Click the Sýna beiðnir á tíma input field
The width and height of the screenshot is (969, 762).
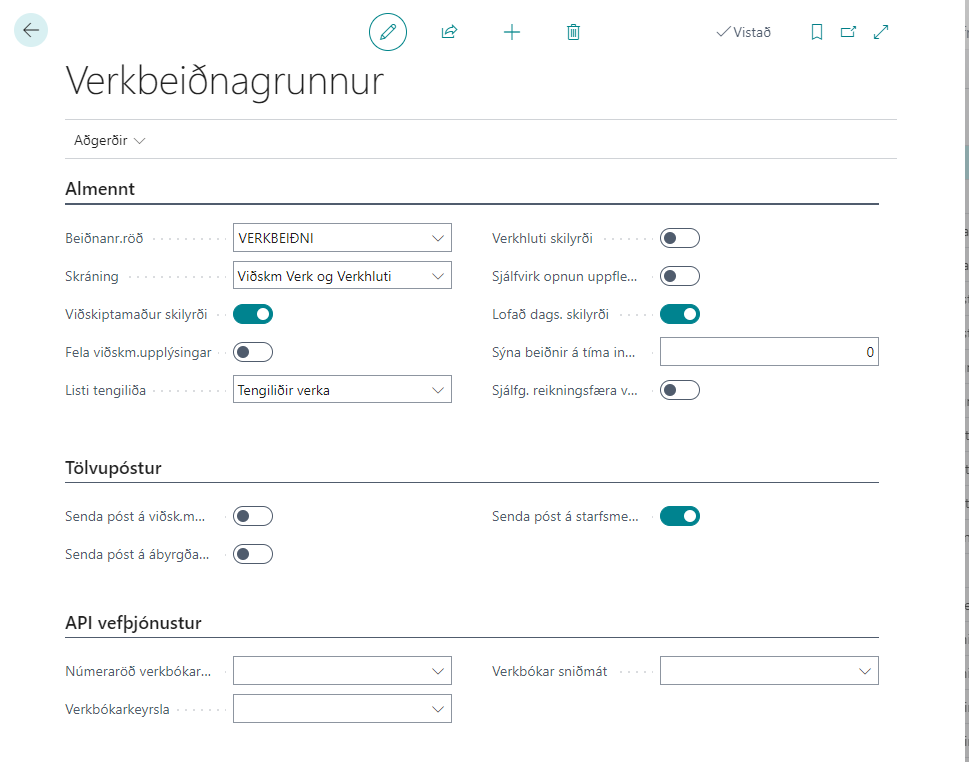(x=768, y=352)
